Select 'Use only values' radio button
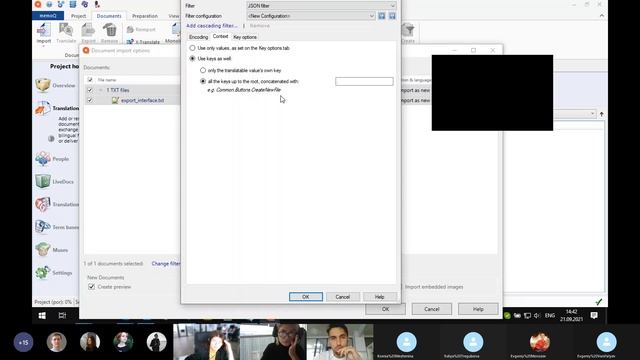This screenshot has height=360, width=640. pyautogui.click(x=192, y=48)
